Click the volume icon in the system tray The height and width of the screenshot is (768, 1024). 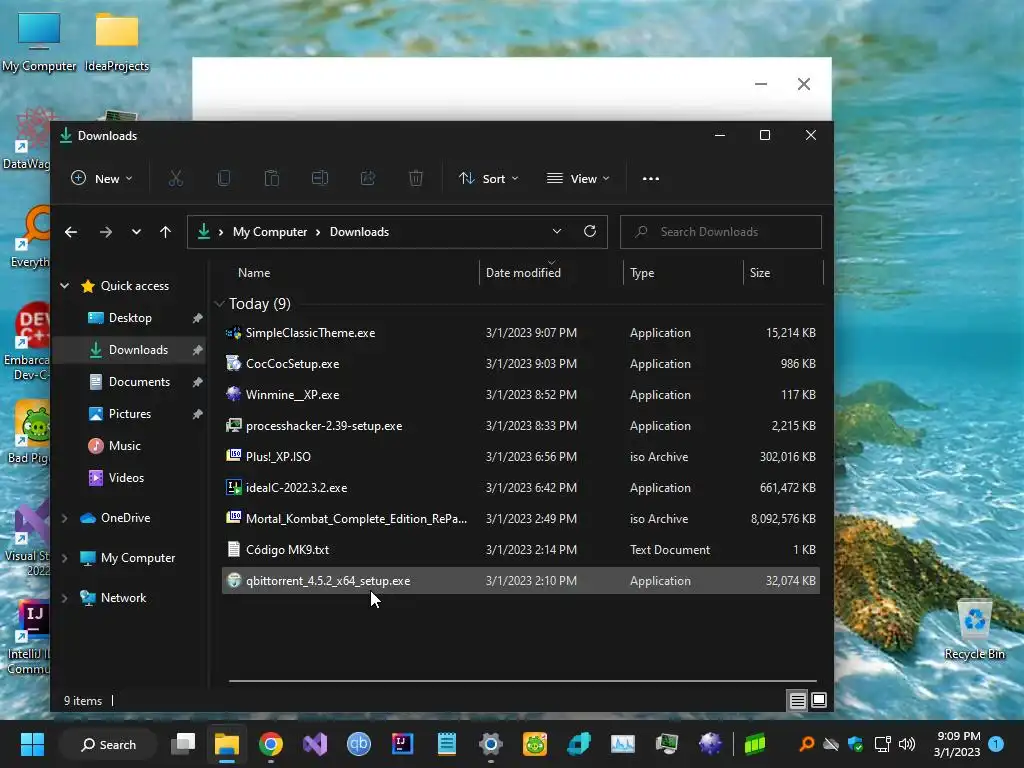pos(907,744)
